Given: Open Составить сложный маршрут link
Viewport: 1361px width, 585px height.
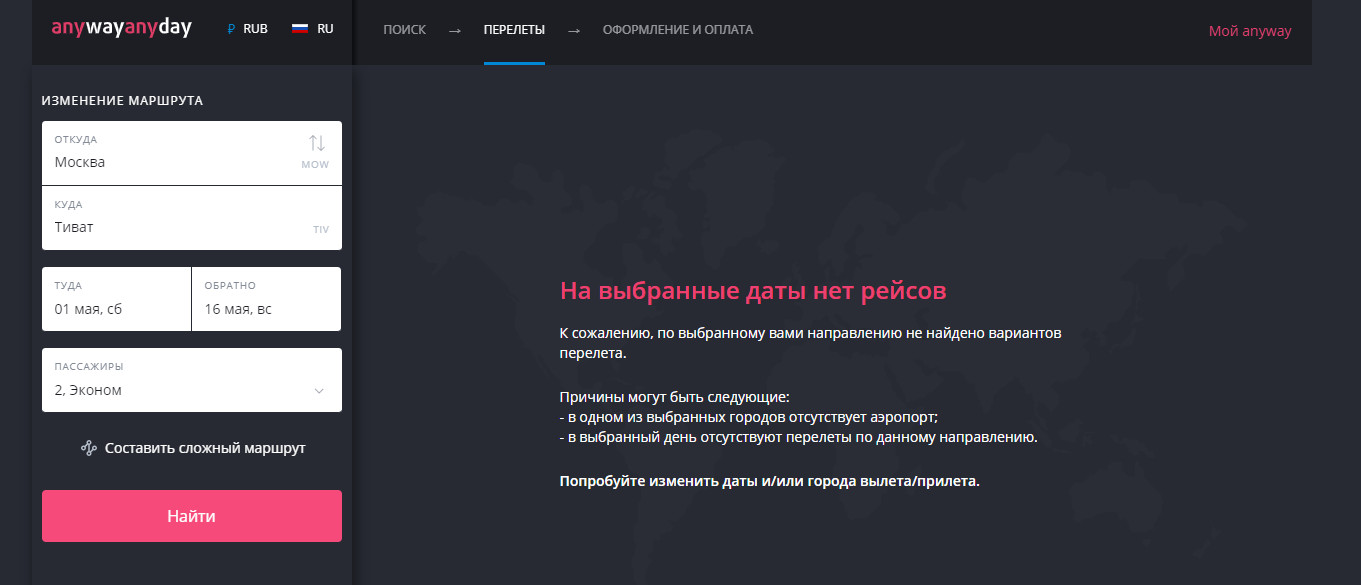Looking at the screenshot, I should tap(193, 448).
